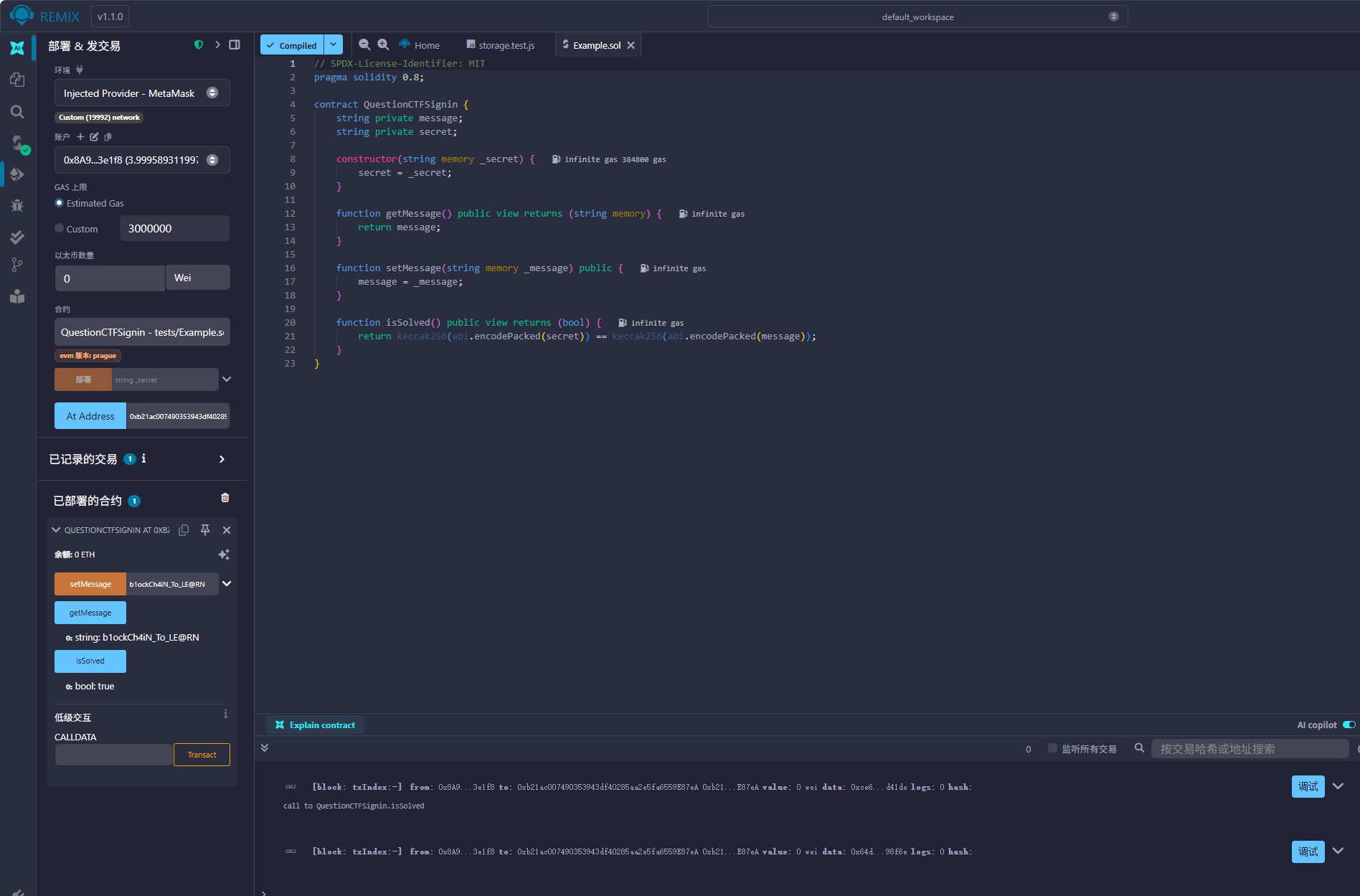
Task: Select the Custom gas limit radio option
Action: (60, 228)
